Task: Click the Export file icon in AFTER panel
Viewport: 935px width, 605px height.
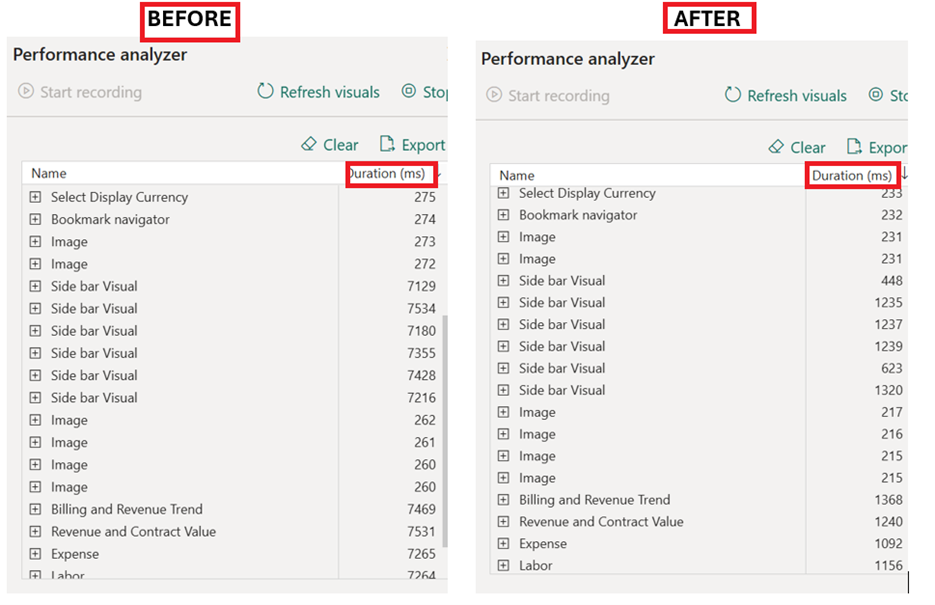Action: [x=855, y=147]
